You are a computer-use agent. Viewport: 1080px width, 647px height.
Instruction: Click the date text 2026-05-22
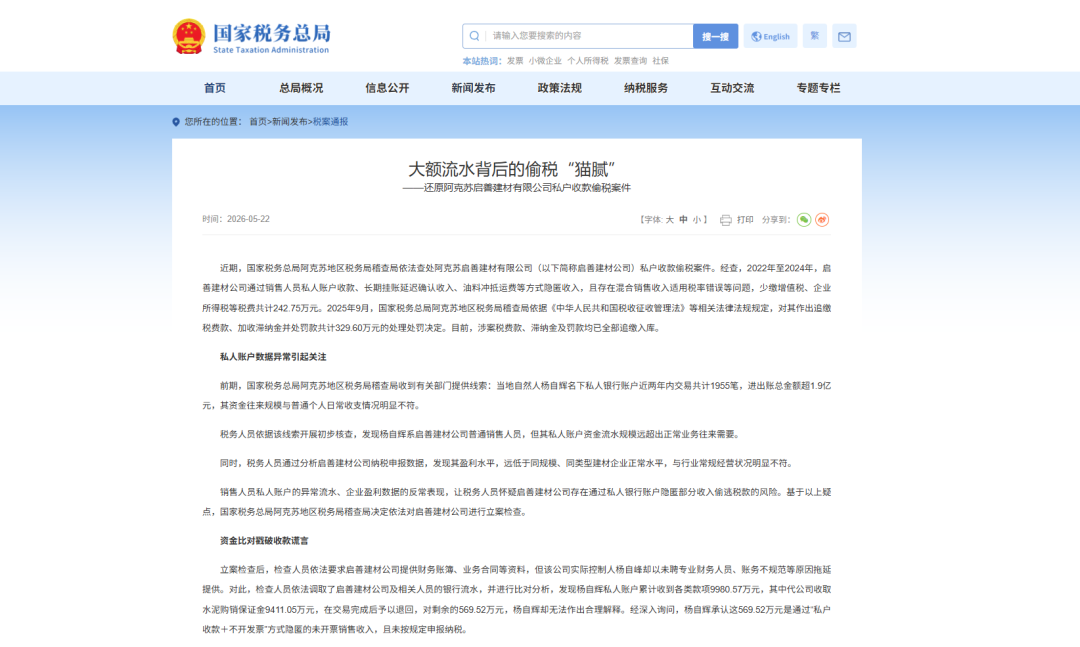point(248,219)
